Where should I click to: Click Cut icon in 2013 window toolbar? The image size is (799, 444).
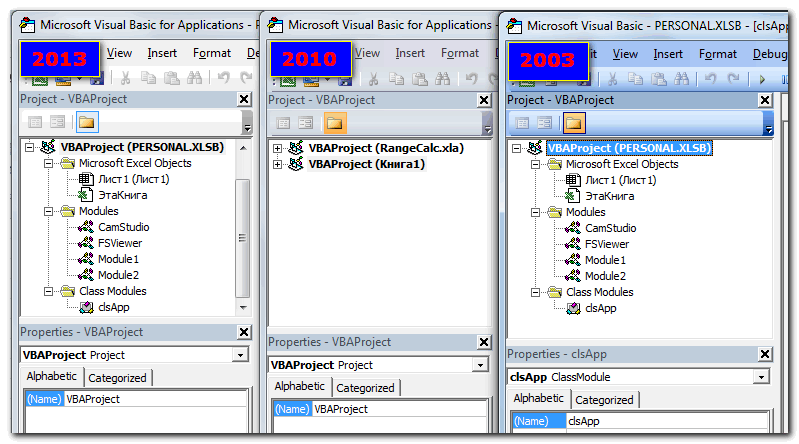point(125,78)
